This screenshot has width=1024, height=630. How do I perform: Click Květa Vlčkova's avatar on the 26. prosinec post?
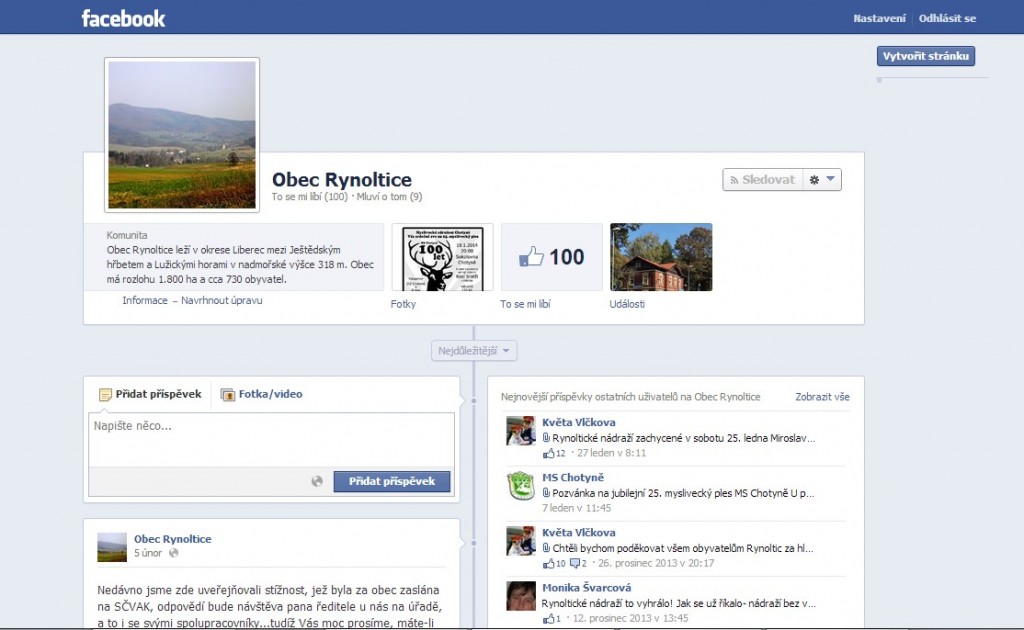tap(520, 541)
